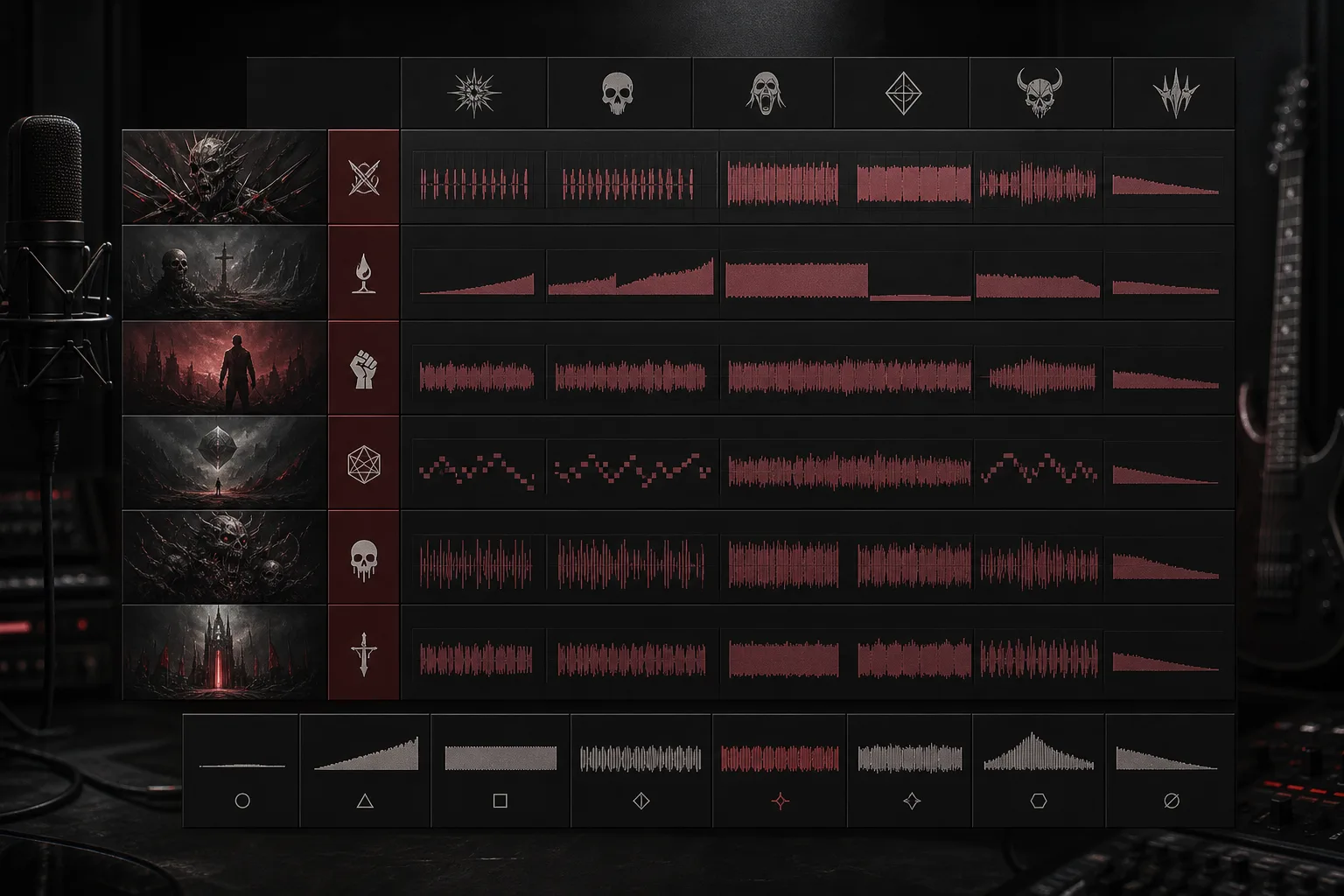
Task: Choose the slashed-circle fade-out envelope preset
Action: 1170,770
